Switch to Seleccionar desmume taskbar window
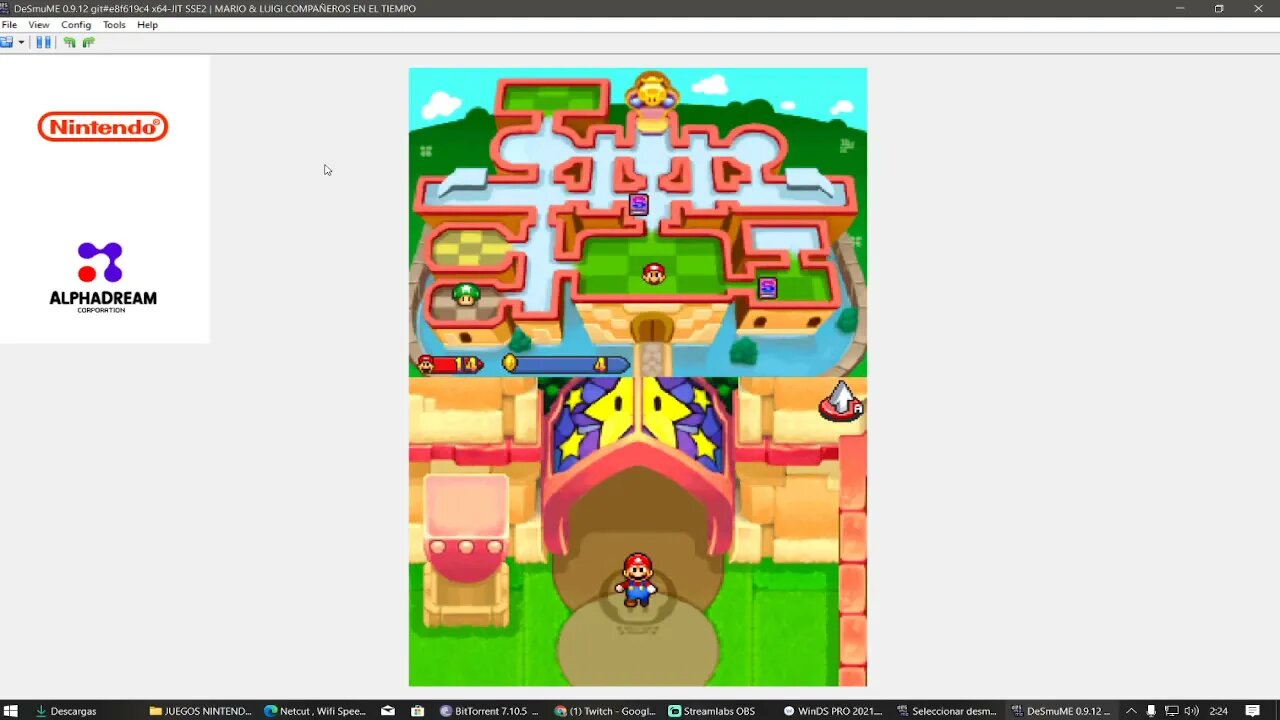The image size is (1280, 720). [948, 711]
